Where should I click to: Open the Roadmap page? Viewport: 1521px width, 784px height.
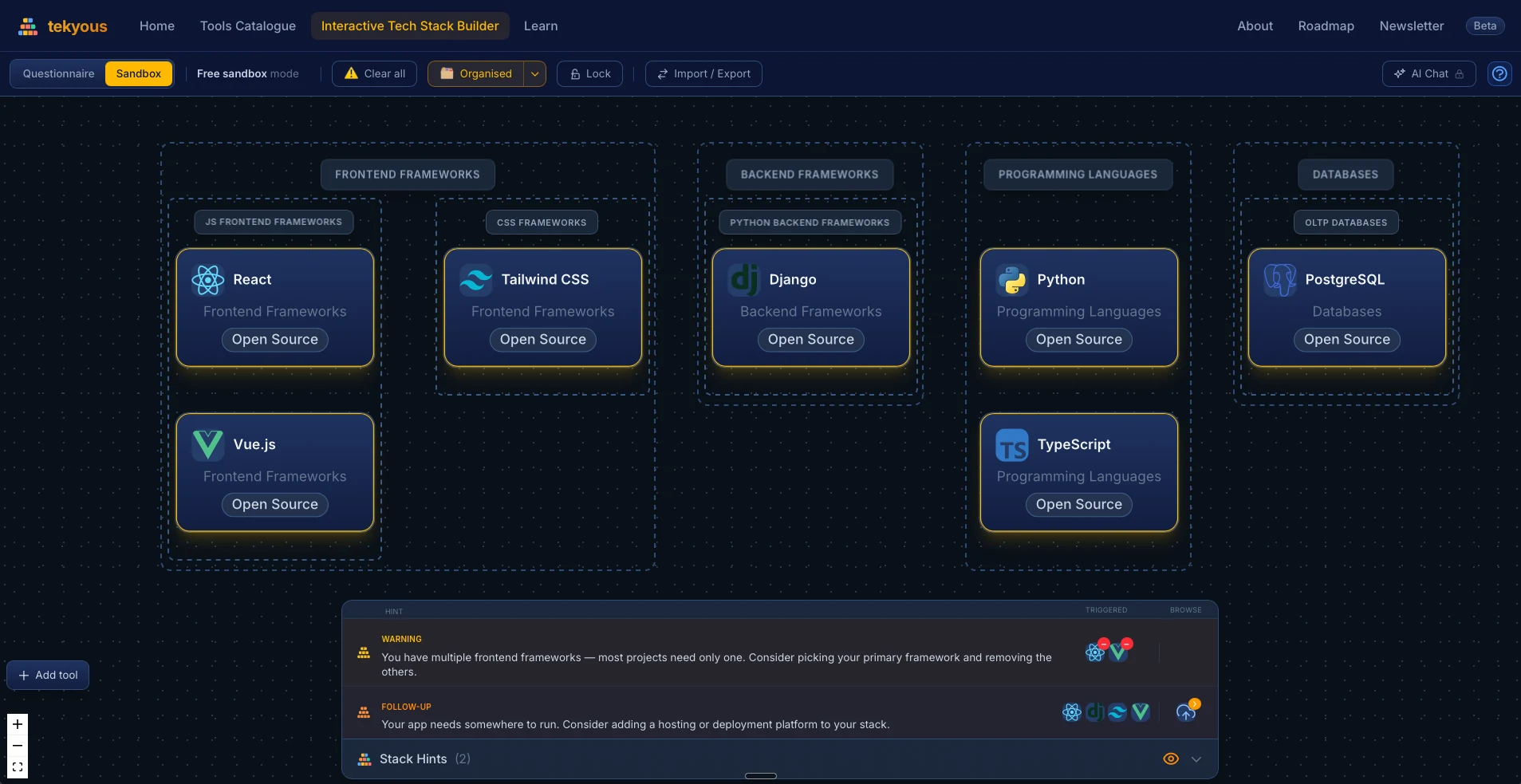[1326, 26]
